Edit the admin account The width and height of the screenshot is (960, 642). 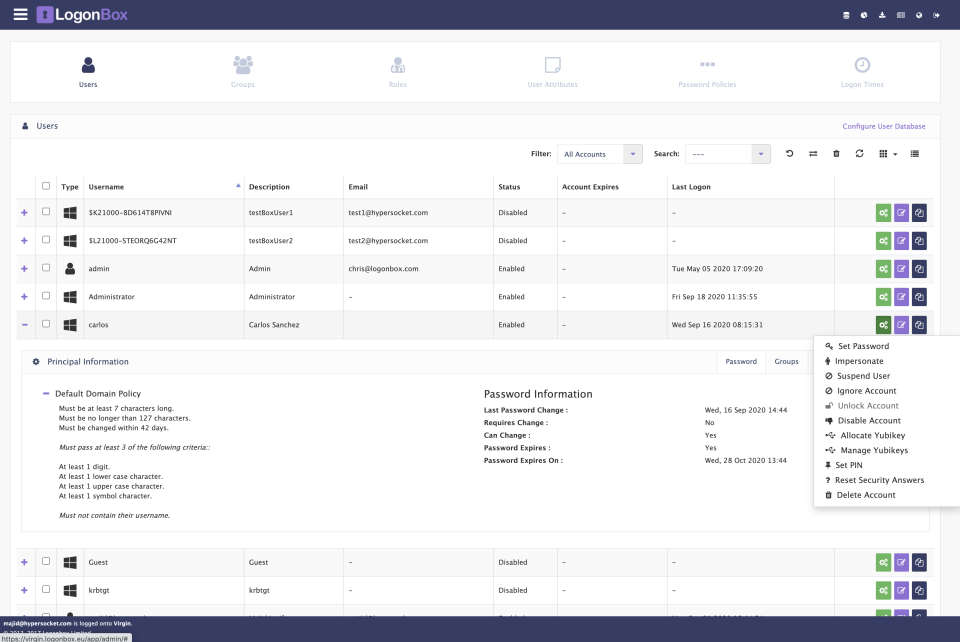tap(901, 269)
